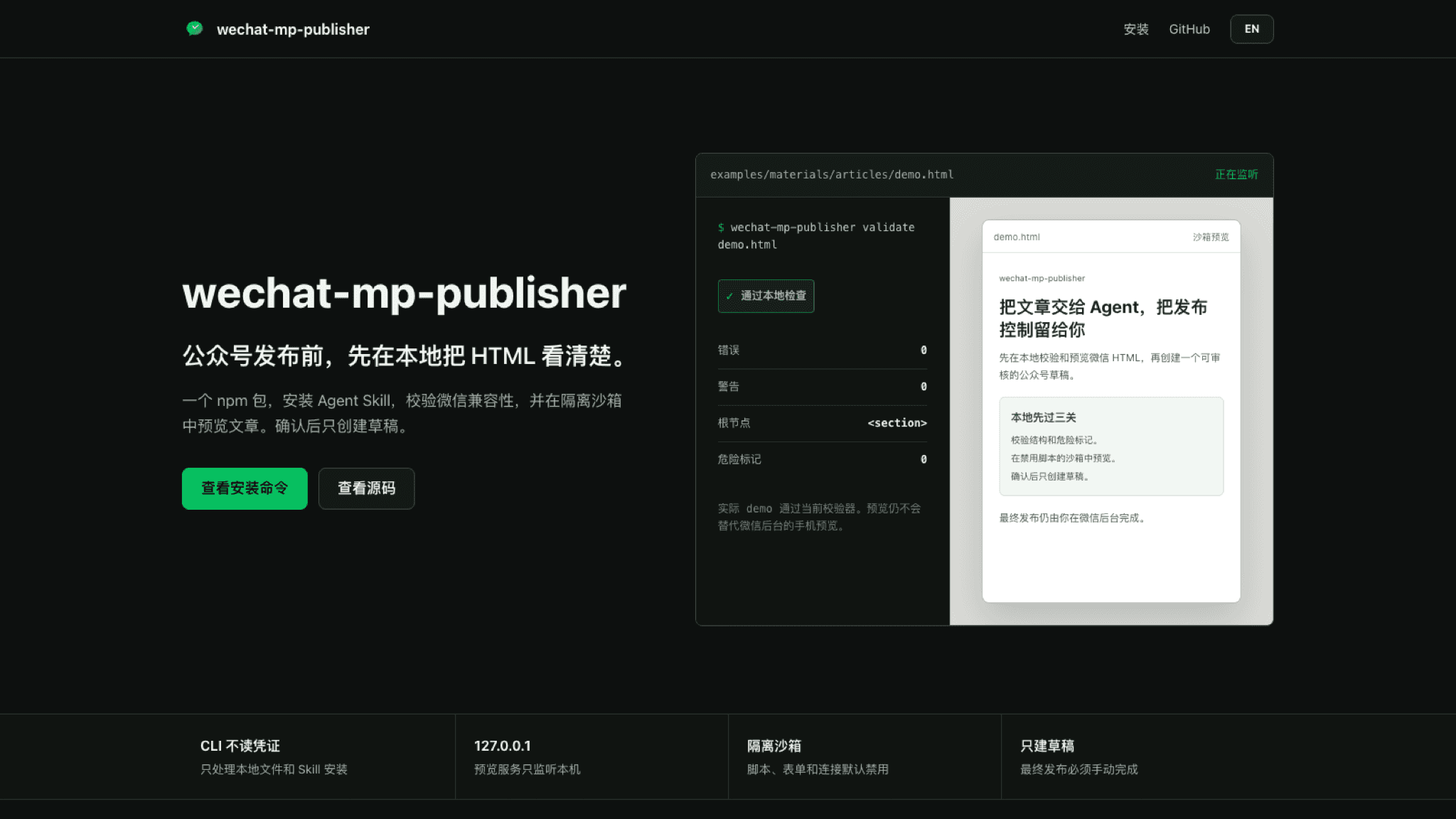Click the 根节点 label
This screenshot has height=819, width=1456.
point(734,422)
